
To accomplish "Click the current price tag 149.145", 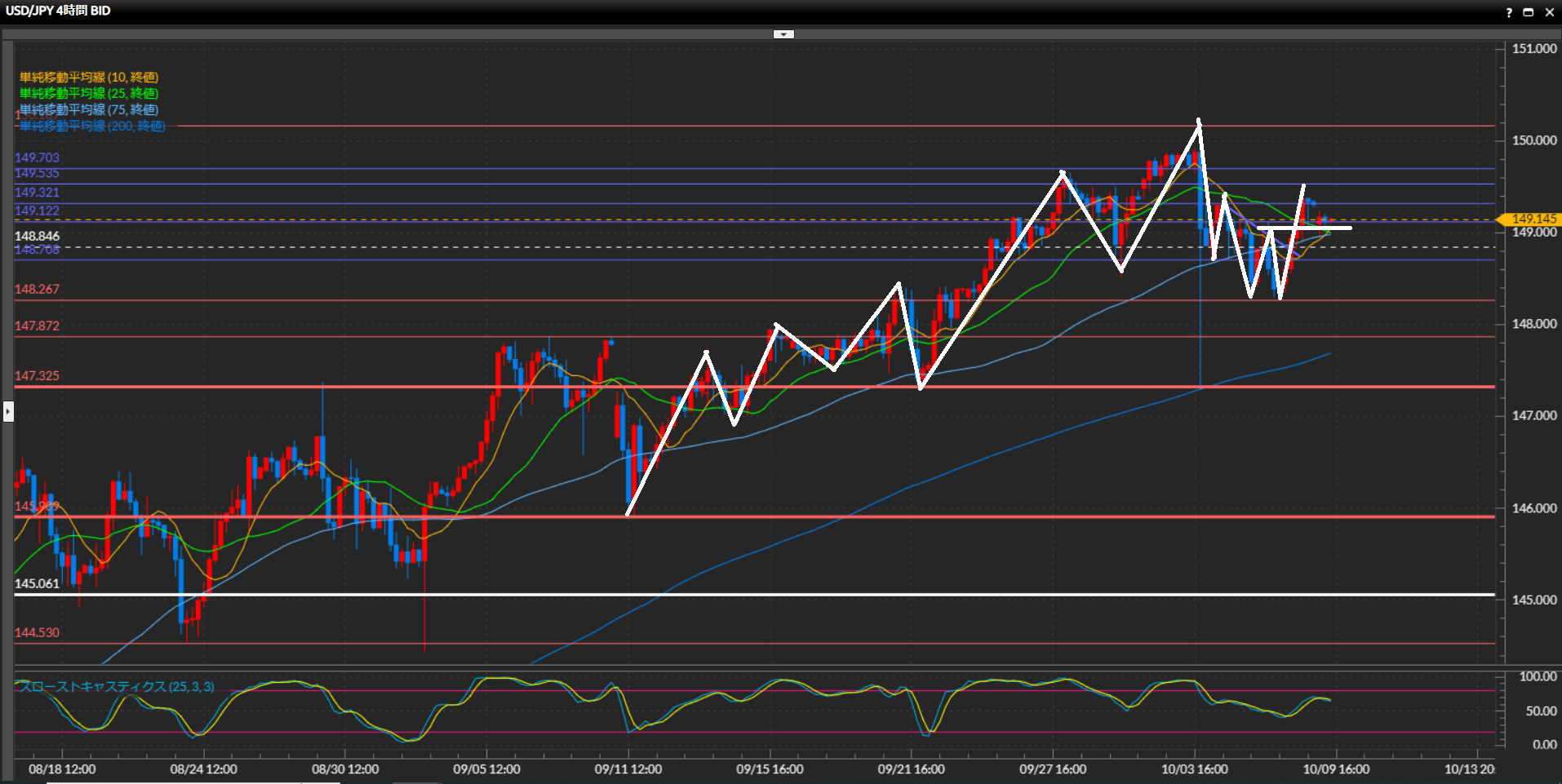I will pyautogui.click(x=1532, y=219).
